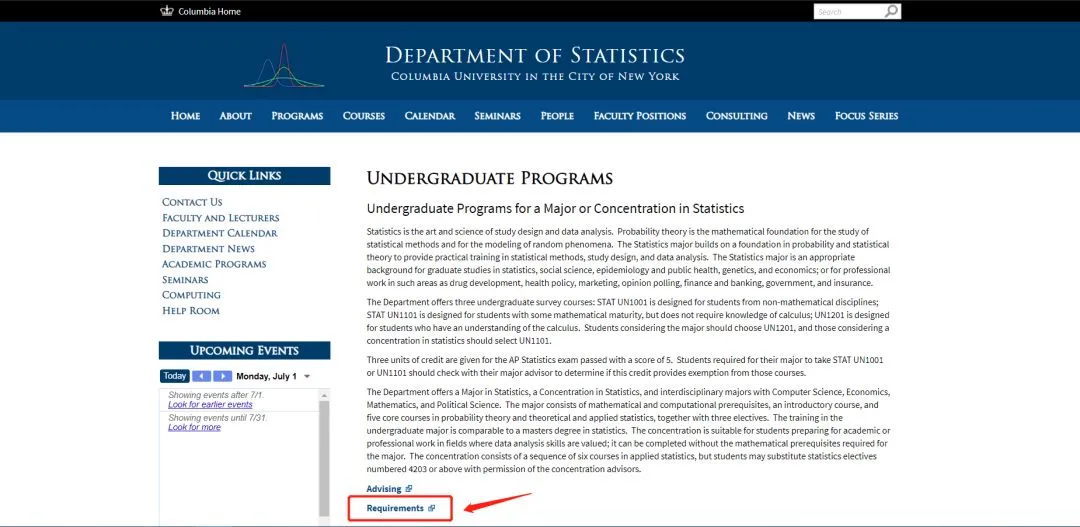Screen dimensions: 1080x527
Task: Click the search magnifying glass icon
Action: coord(891,11)
